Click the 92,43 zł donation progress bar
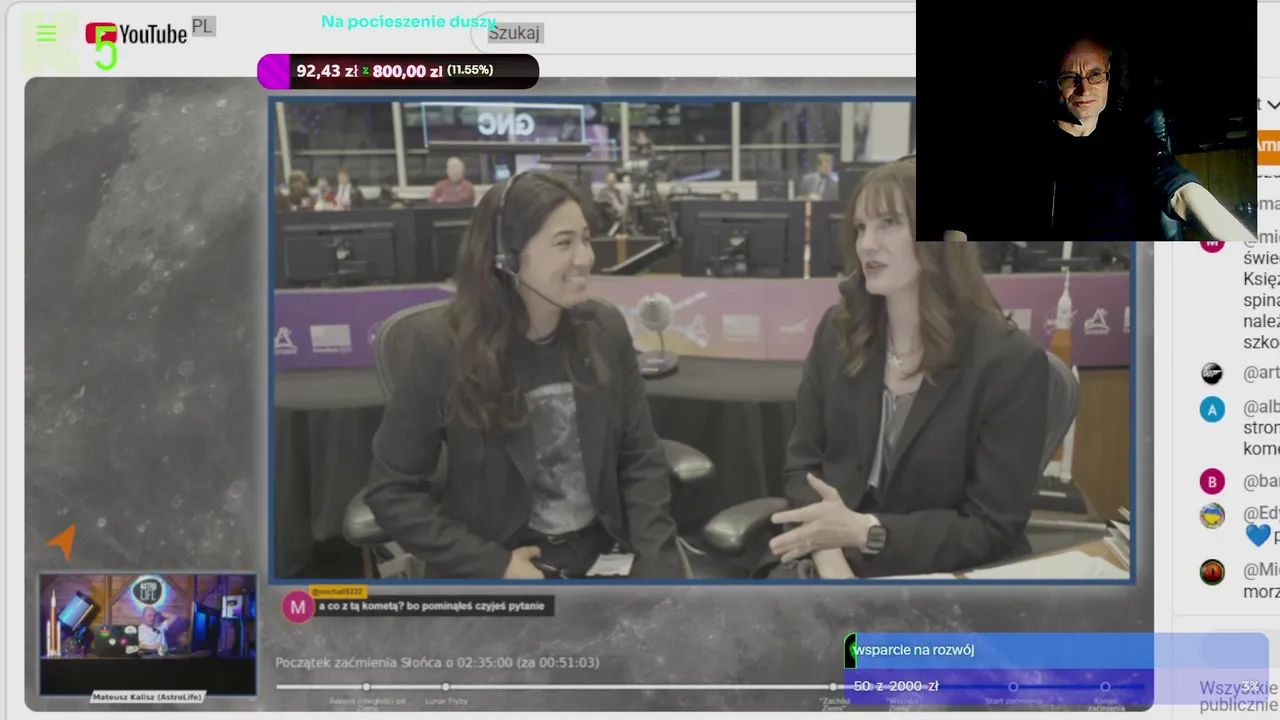Viewport: 1280px width, 720px height. click(x=398, y=71)
